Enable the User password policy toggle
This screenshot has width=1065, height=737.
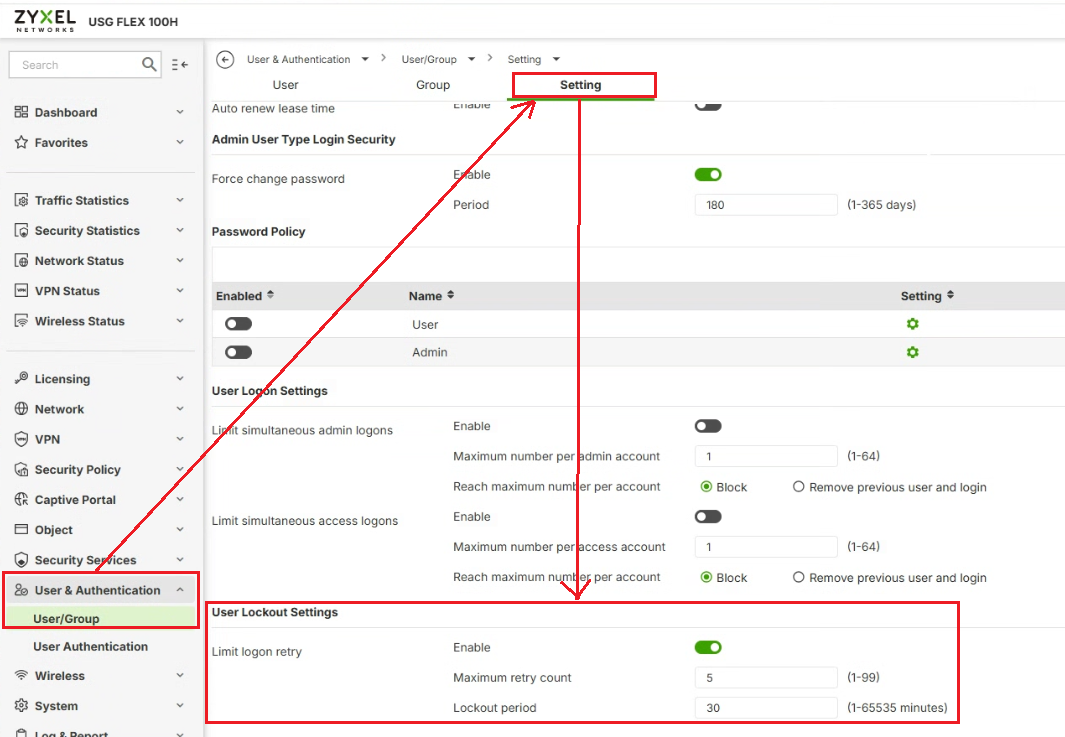point(239,324)
